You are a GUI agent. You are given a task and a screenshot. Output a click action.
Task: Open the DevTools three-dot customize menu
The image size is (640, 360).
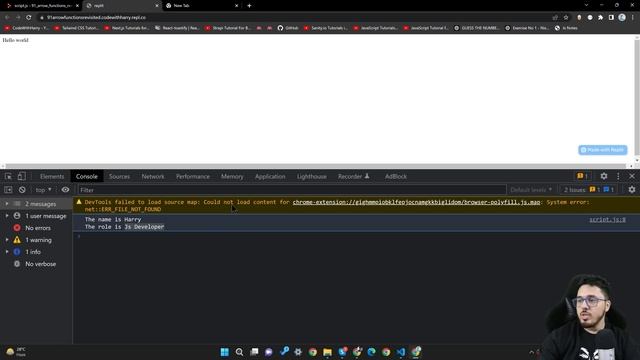(618, 176)
